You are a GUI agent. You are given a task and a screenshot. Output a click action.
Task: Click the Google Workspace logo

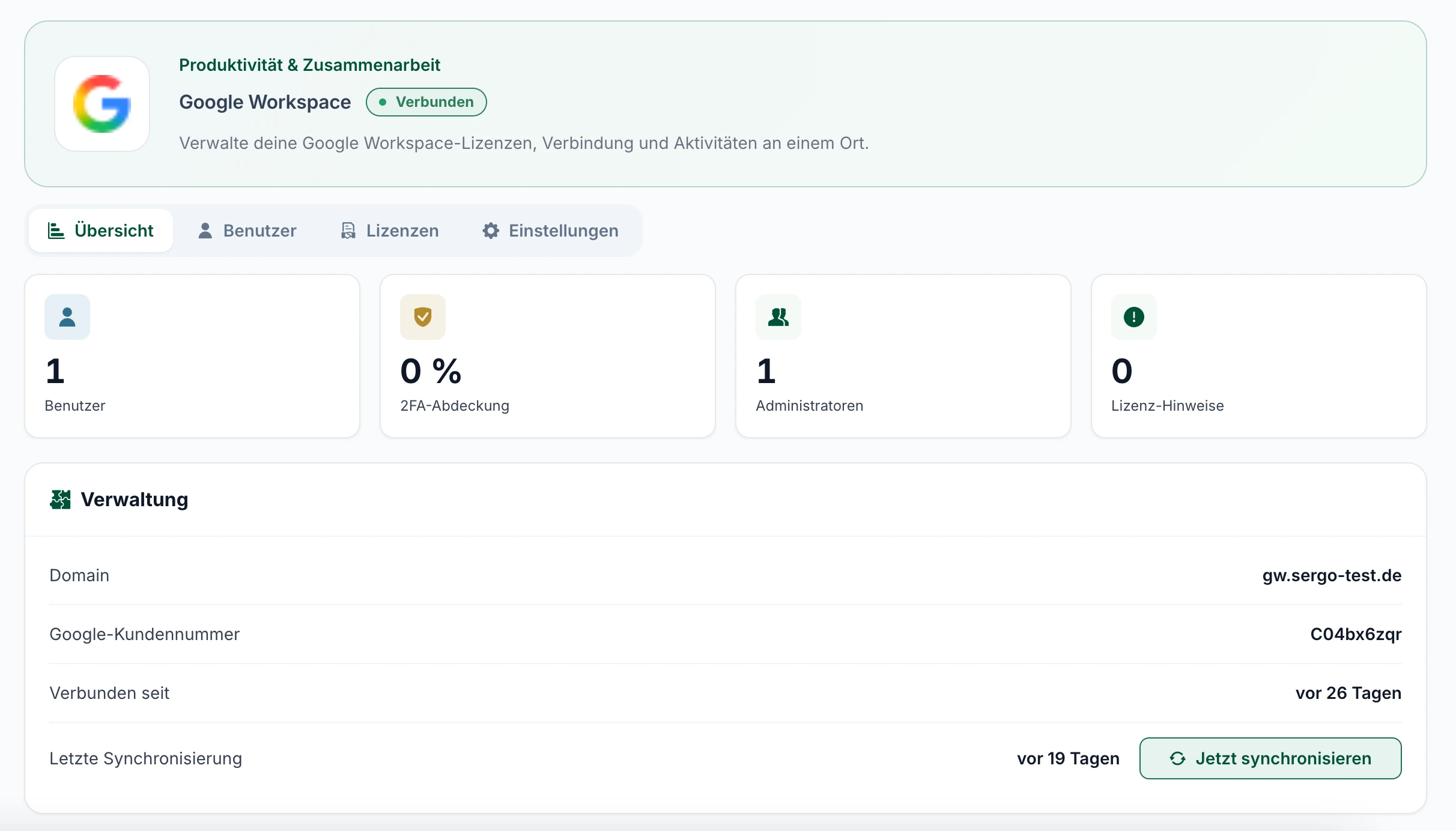(x=102, y=104)
